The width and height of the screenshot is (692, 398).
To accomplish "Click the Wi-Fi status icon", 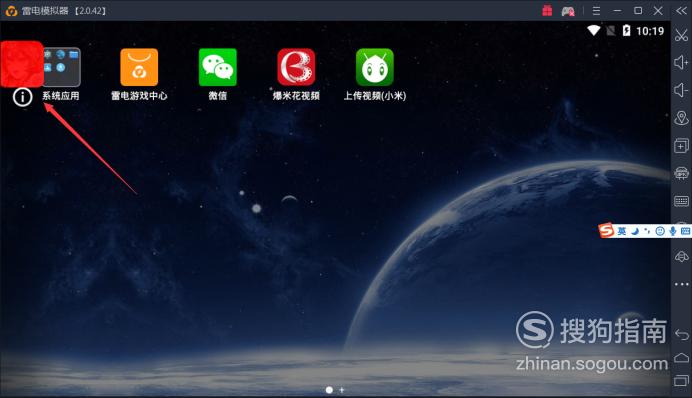I will click(594, 30).
